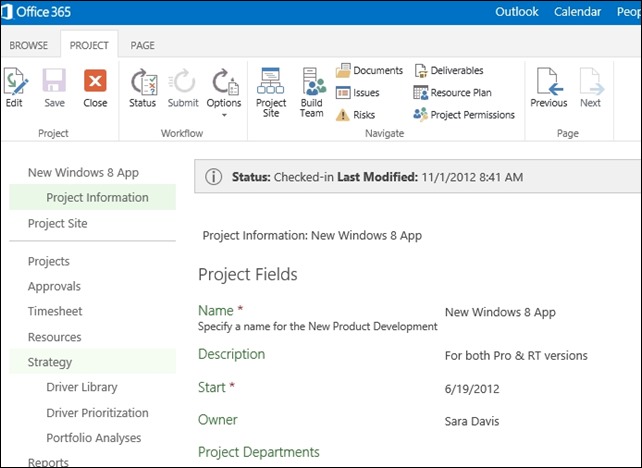The height and width of the screenshot is (468, 642).
Task: Open Outlook from the top navigation
Action: pos(517,12)
